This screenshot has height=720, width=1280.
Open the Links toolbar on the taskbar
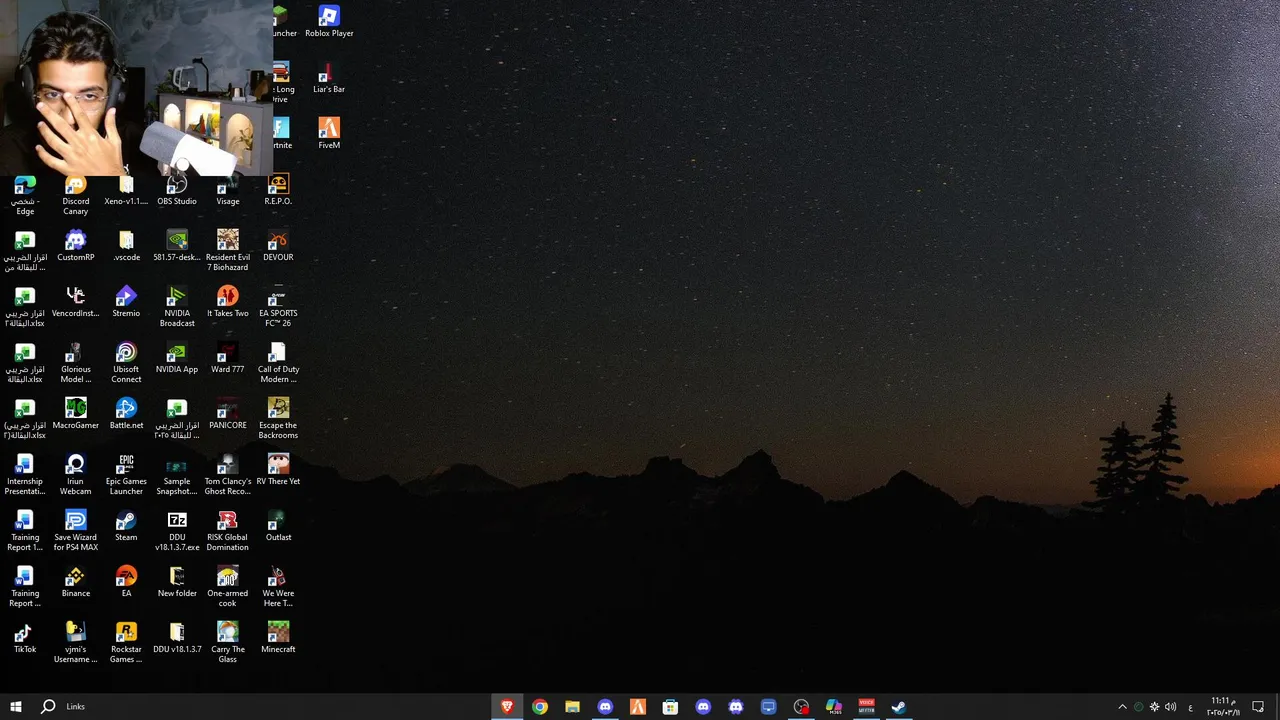click(x=76, y=706)
